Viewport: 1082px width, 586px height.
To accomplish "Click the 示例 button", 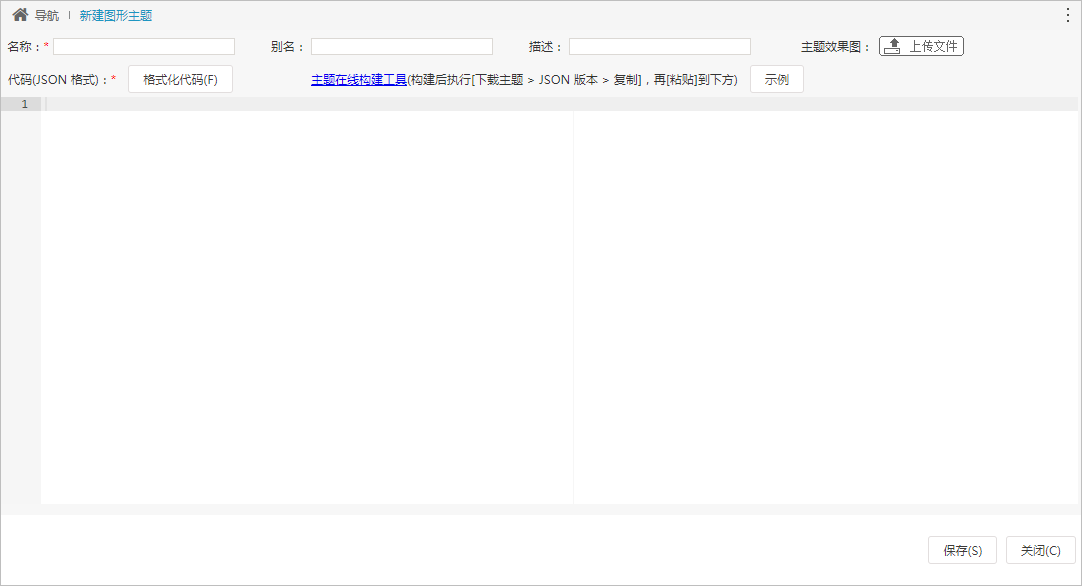I will (777, 79).
